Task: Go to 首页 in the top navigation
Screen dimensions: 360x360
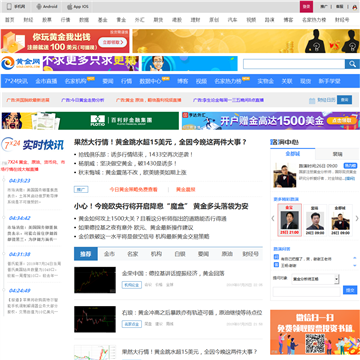Action: tap(10, 20)
